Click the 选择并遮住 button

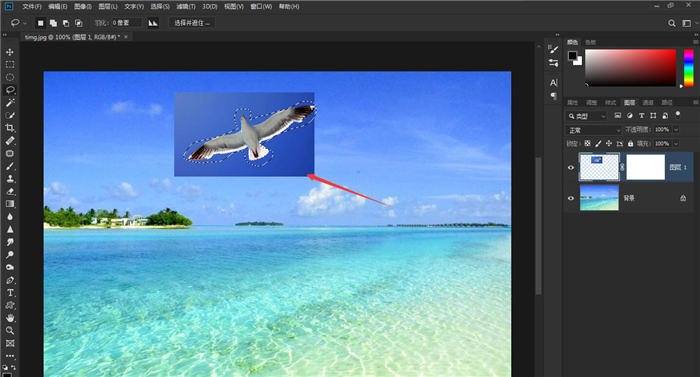point(192,23)
